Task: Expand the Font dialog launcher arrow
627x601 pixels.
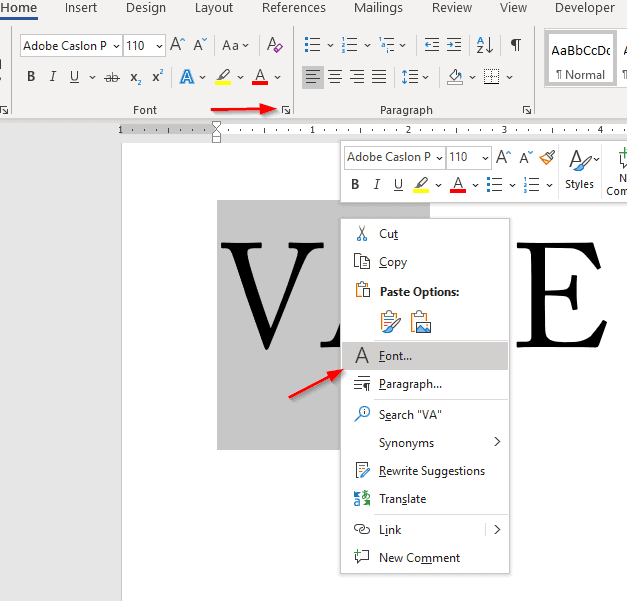Action: pos(286,110)
